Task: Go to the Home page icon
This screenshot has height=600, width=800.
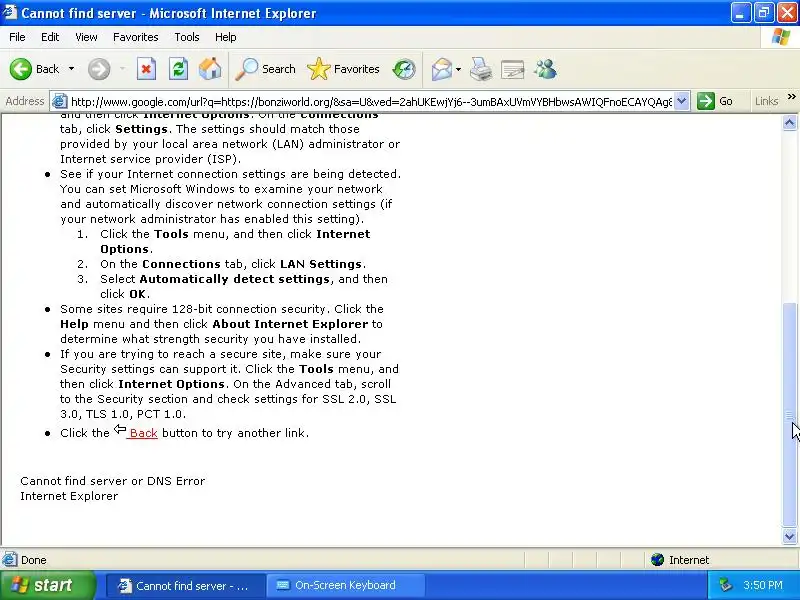Action: coord(210,69)
